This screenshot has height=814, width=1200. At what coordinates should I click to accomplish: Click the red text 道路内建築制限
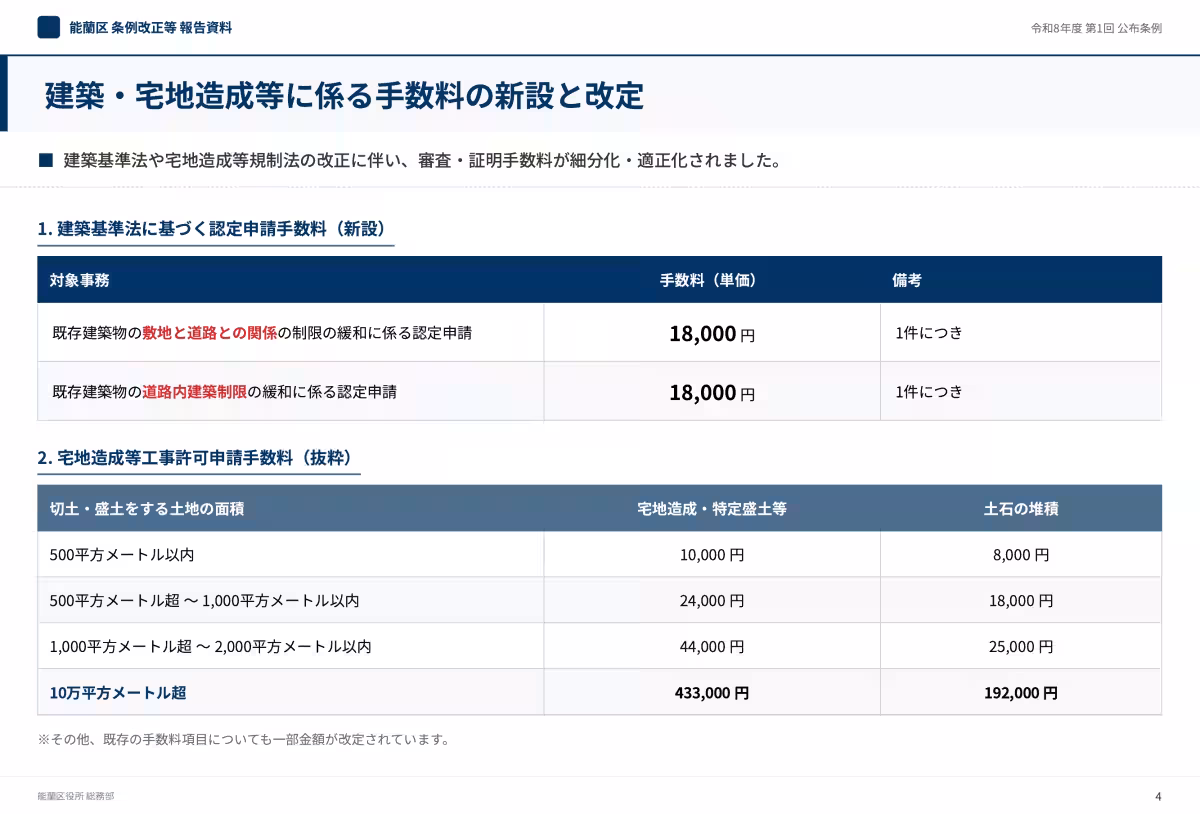pos(194,392)
